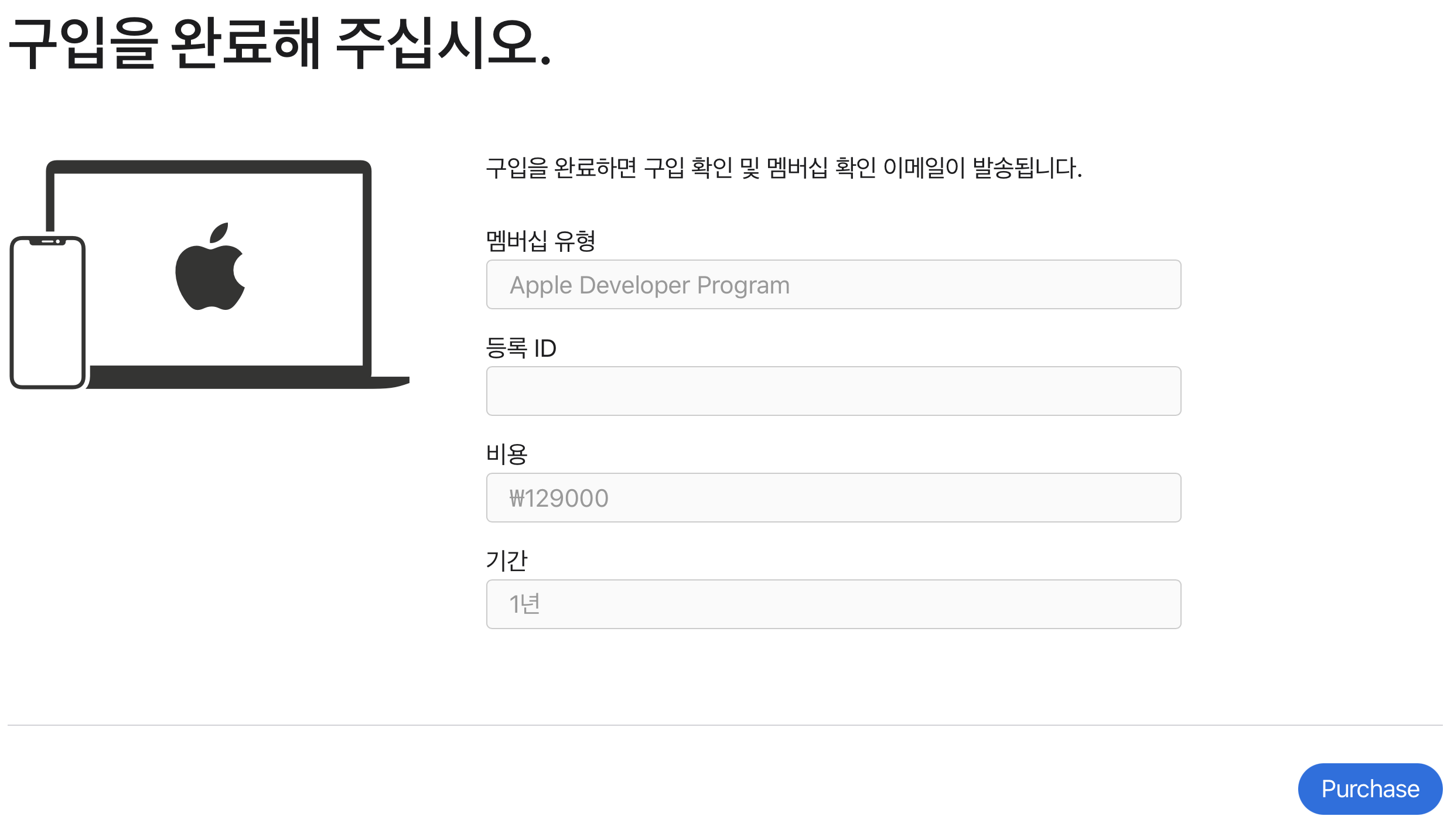Click the 등록 ID label
1454x840 pixels.
point(521,348)
